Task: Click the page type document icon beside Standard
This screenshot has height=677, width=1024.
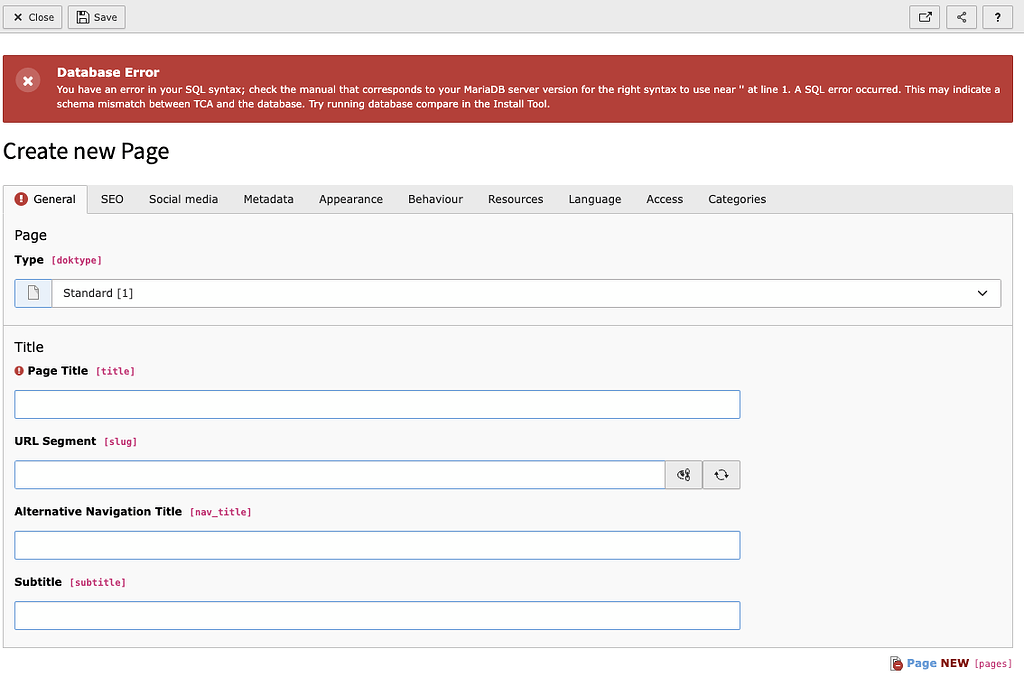Action: [32, 292]
